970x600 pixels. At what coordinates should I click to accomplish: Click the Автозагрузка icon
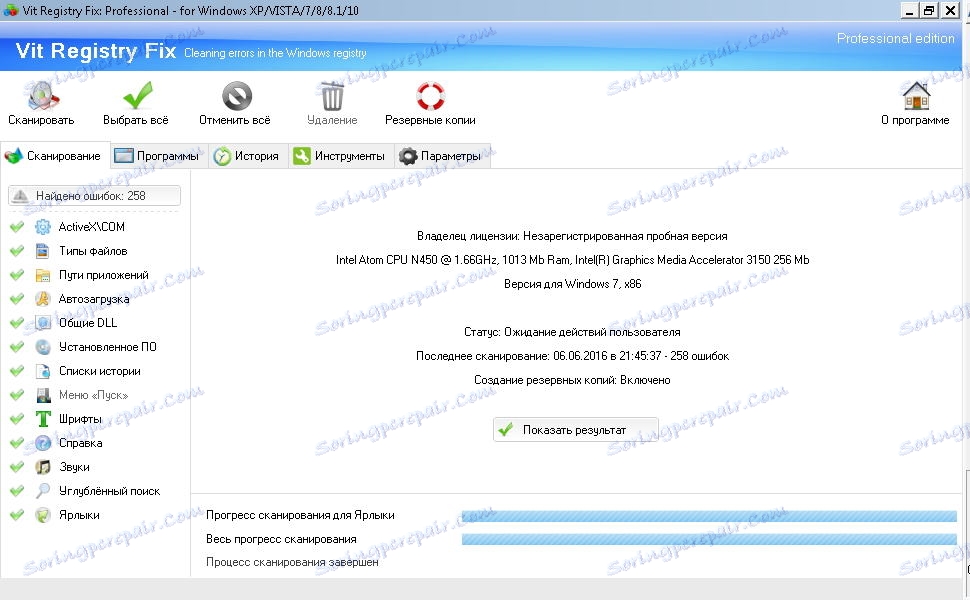click(x=43, y=299)
